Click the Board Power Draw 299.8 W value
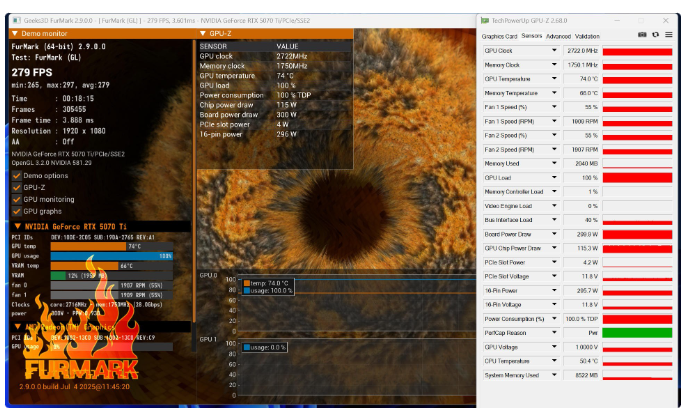 (x=581, y=234)
